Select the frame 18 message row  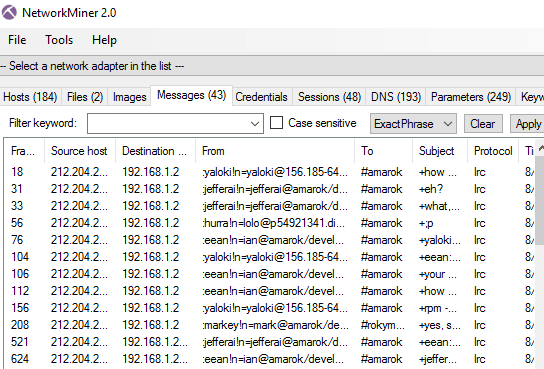tap(270, 172)
